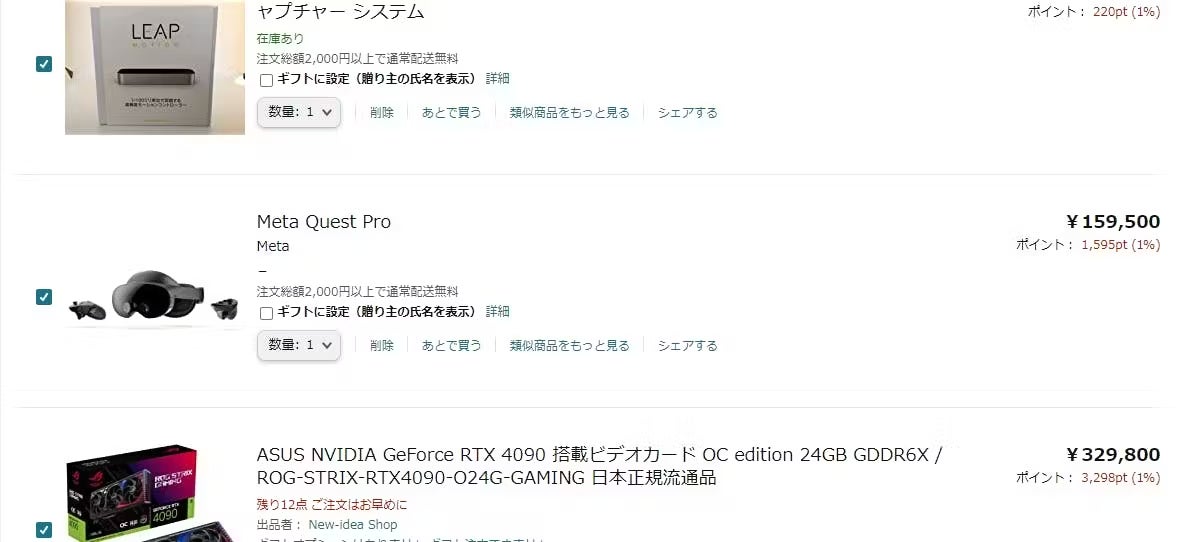1178x542 pixels.
Task: Visit the New-idea Shop seller page
Action: point(353,525)
